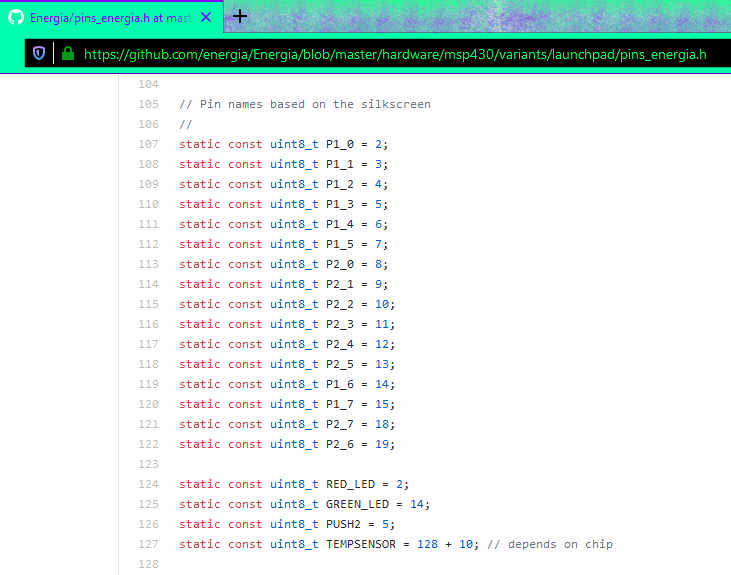Click the GitHub favicon in the browser tab
This screenshot has height=575, width=731.
(x=16, y=17)
